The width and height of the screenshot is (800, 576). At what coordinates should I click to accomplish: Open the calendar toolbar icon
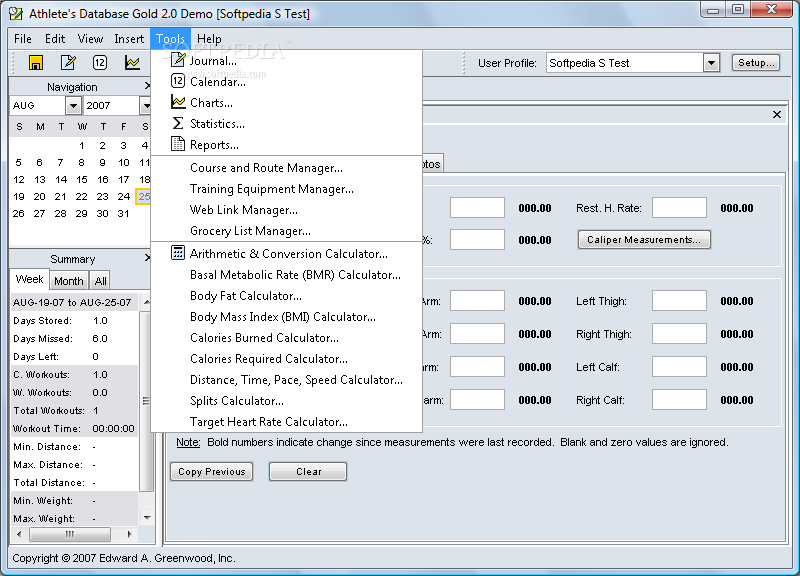click(100, 63)
